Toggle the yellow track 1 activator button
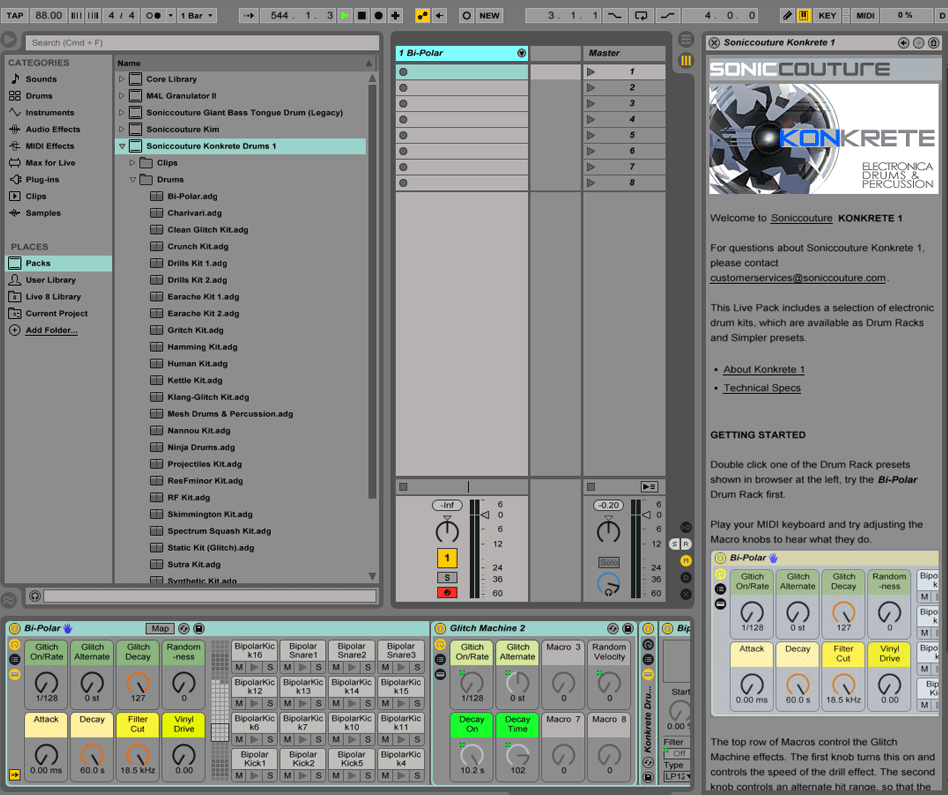Viewport: 948px width, 795px height. 447,558
